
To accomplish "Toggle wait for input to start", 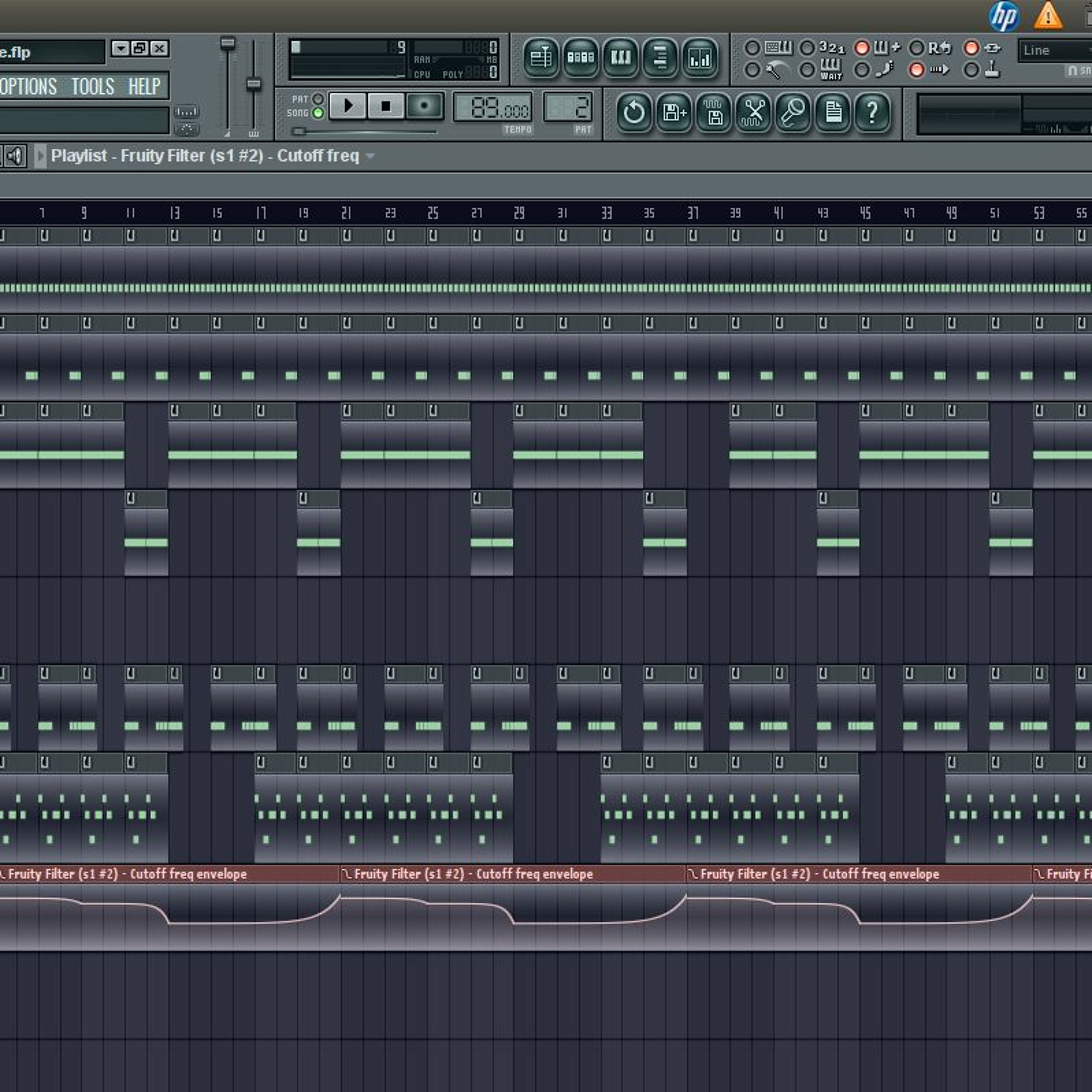I will pyautogui.click(x=807, y=70).
